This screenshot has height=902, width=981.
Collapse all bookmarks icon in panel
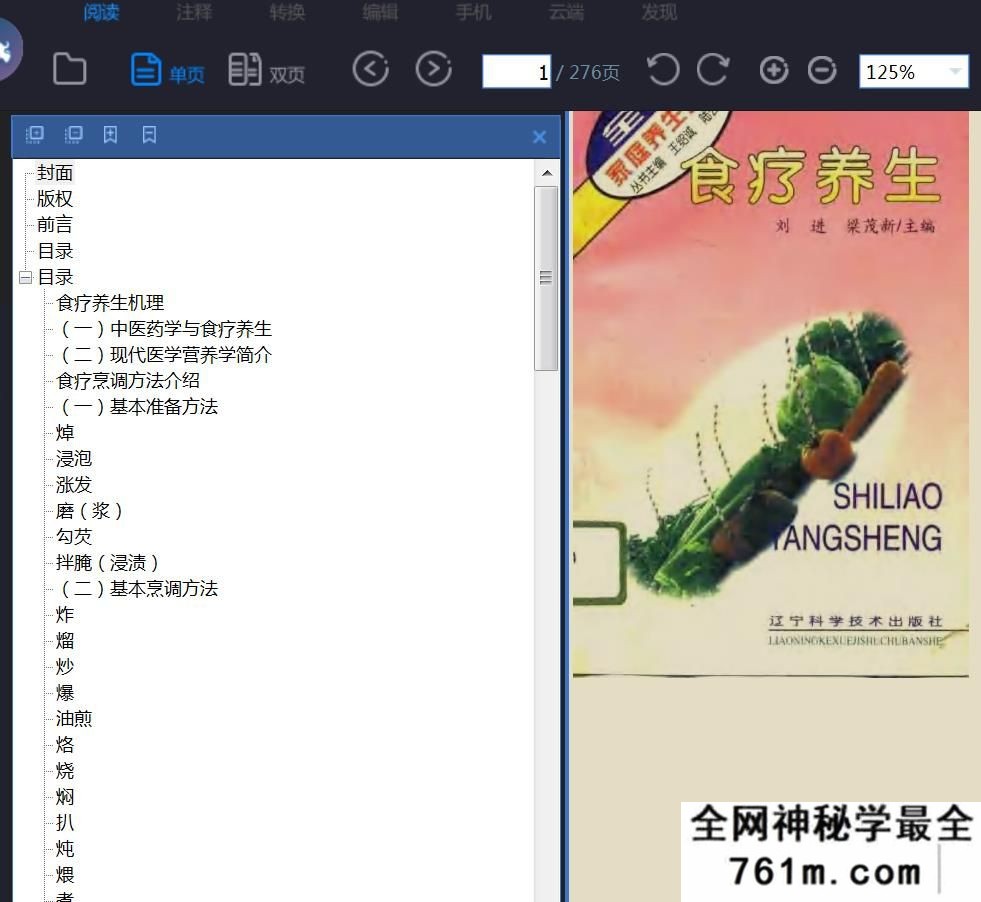(73, 134)
